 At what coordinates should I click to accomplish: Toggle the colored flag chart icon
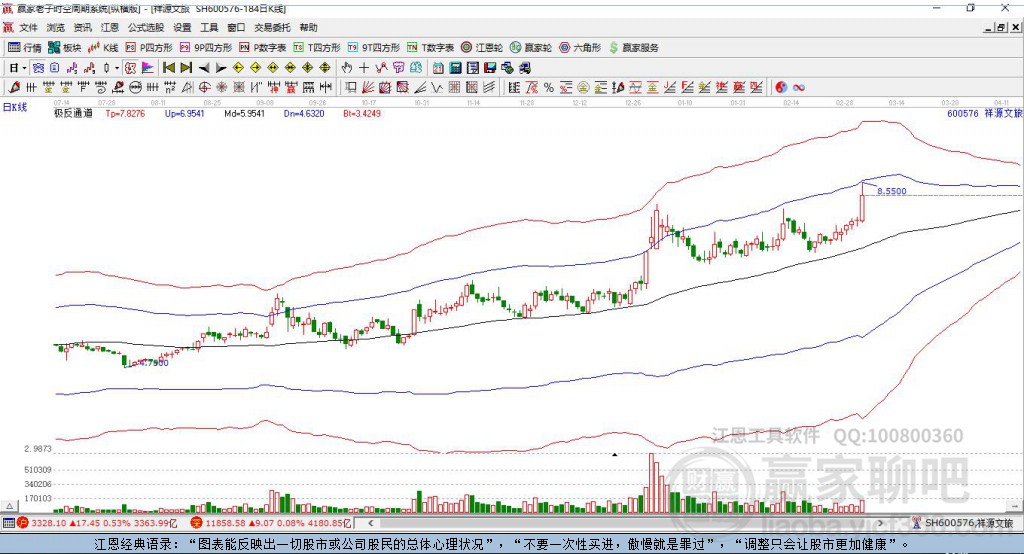148,68
